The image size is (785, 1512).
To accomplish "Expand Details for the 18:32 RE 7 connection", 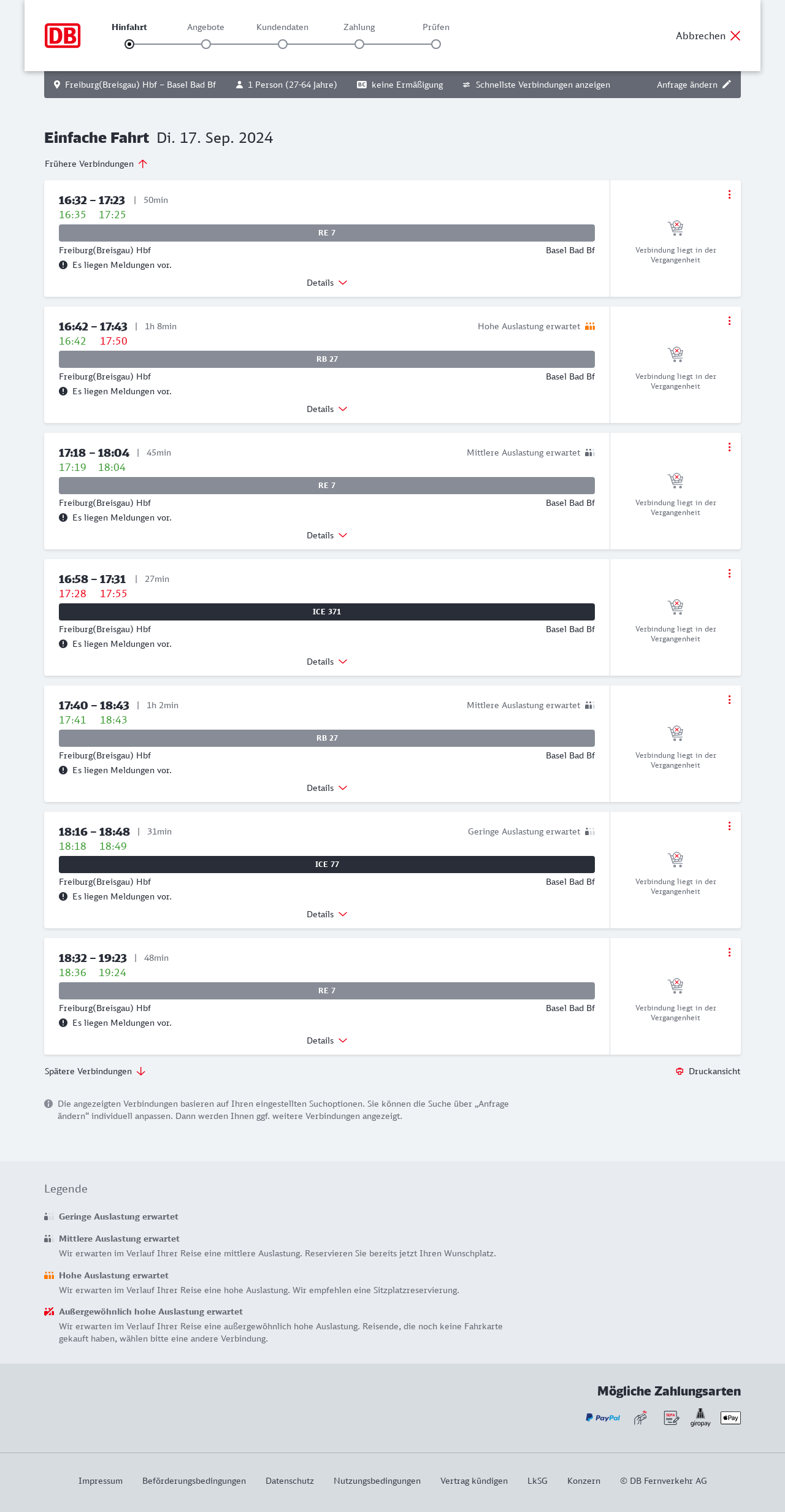I will tap(327, 1040).
